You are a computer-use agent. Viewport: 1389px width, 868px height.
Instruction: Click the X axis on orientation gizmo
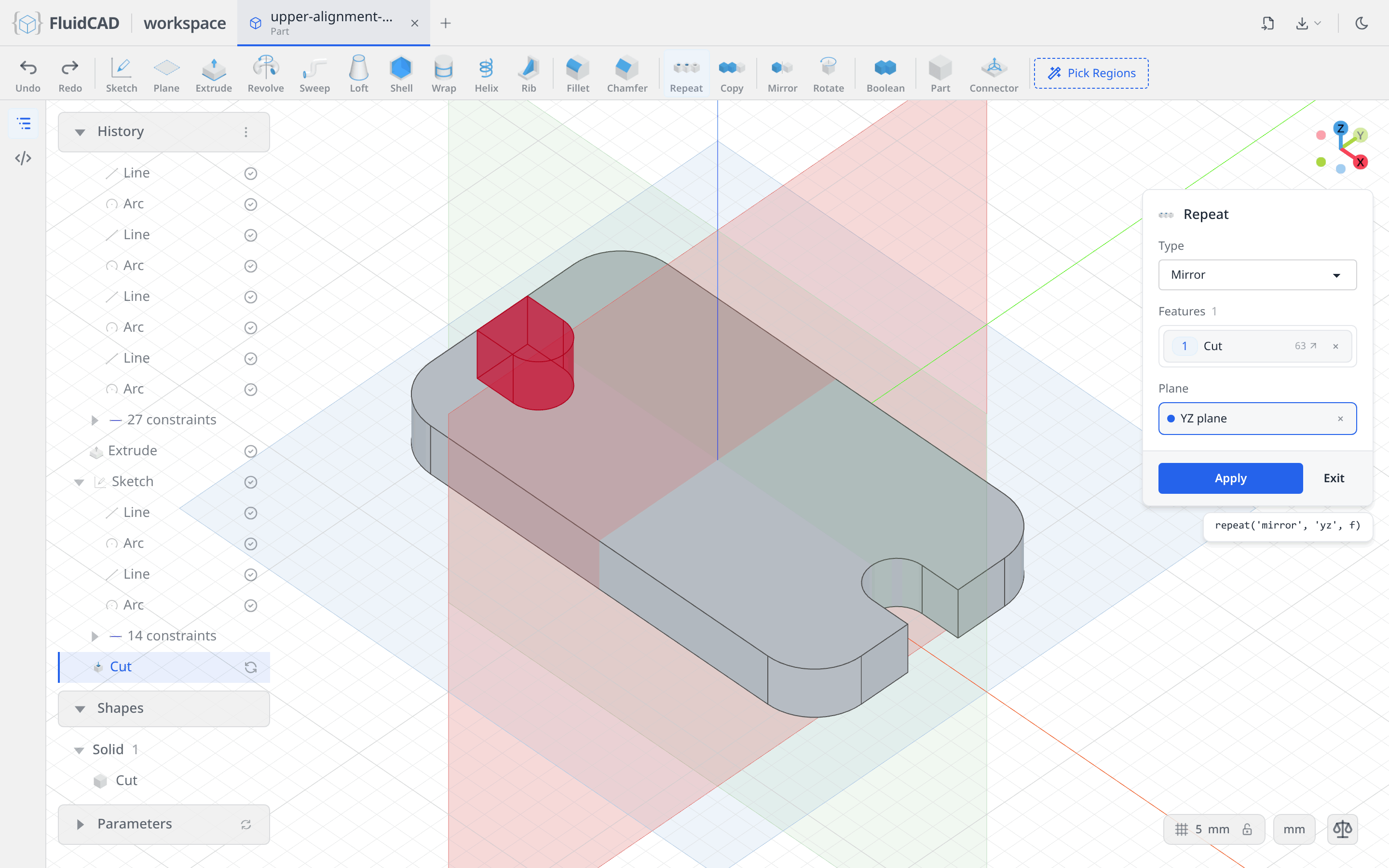coord(1360,163)
